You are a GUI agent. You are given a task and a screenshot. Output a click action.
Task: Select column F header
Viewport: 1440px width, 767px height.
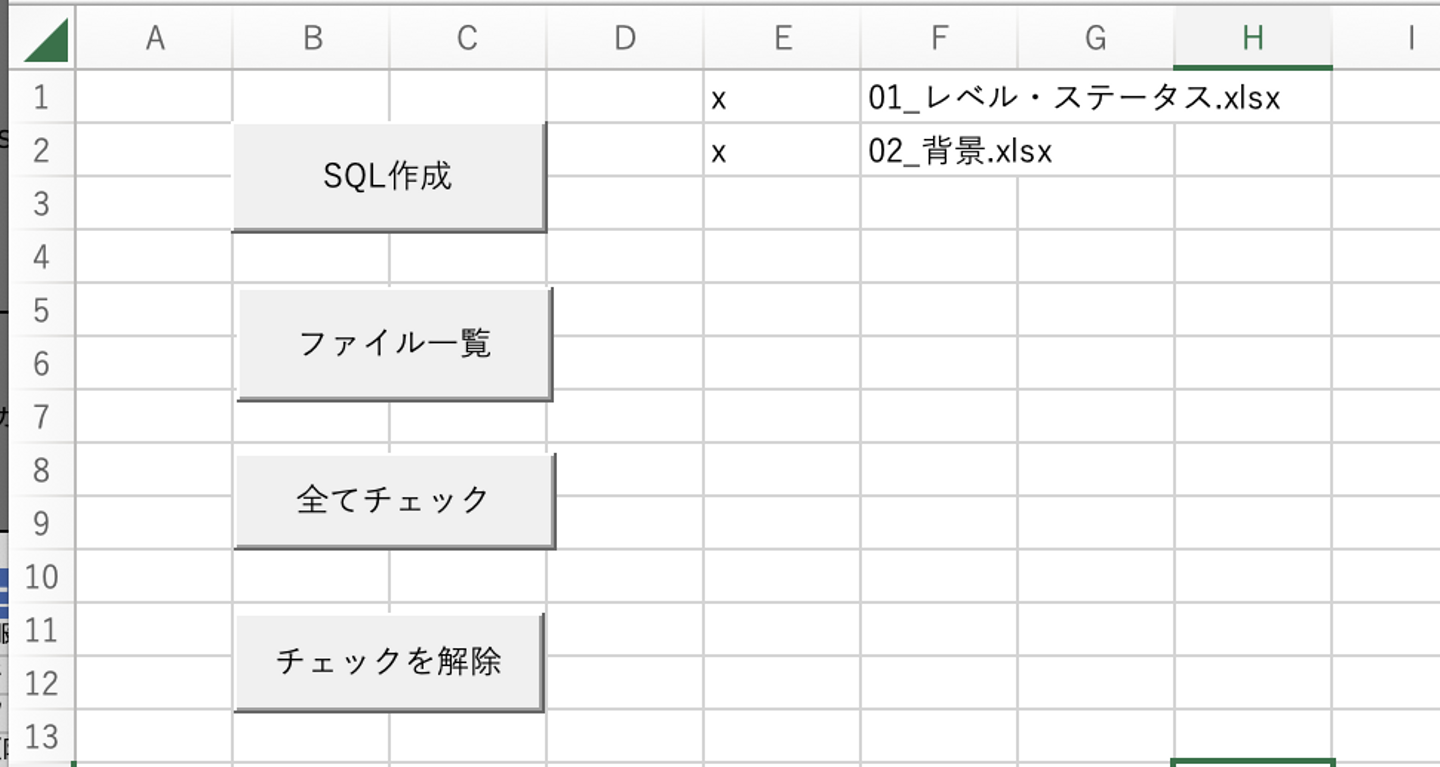pyautogui.click(x=939, y=39)
